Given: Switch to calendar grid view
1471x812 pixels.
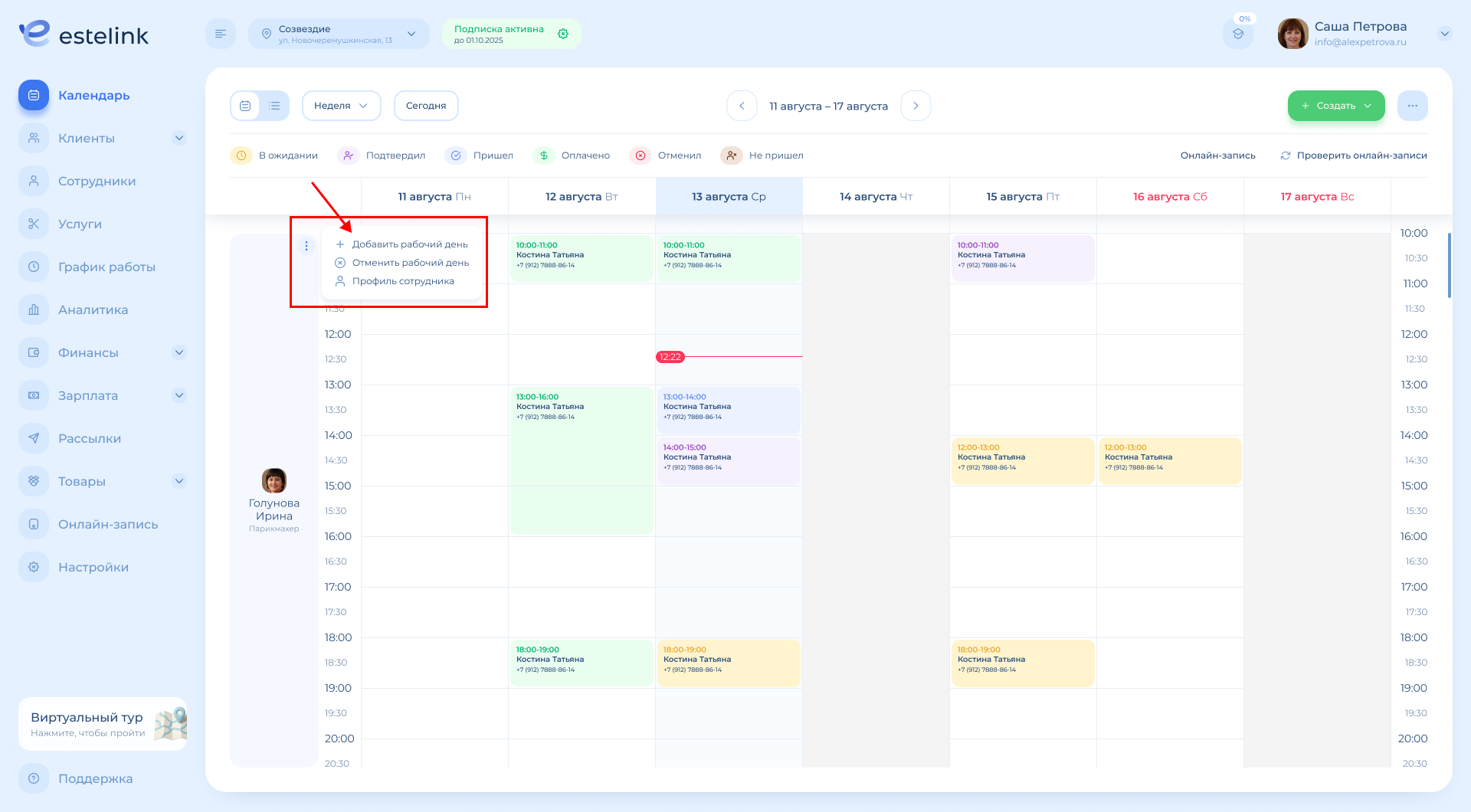Looking at the screenshot, I should coord(245,106).
